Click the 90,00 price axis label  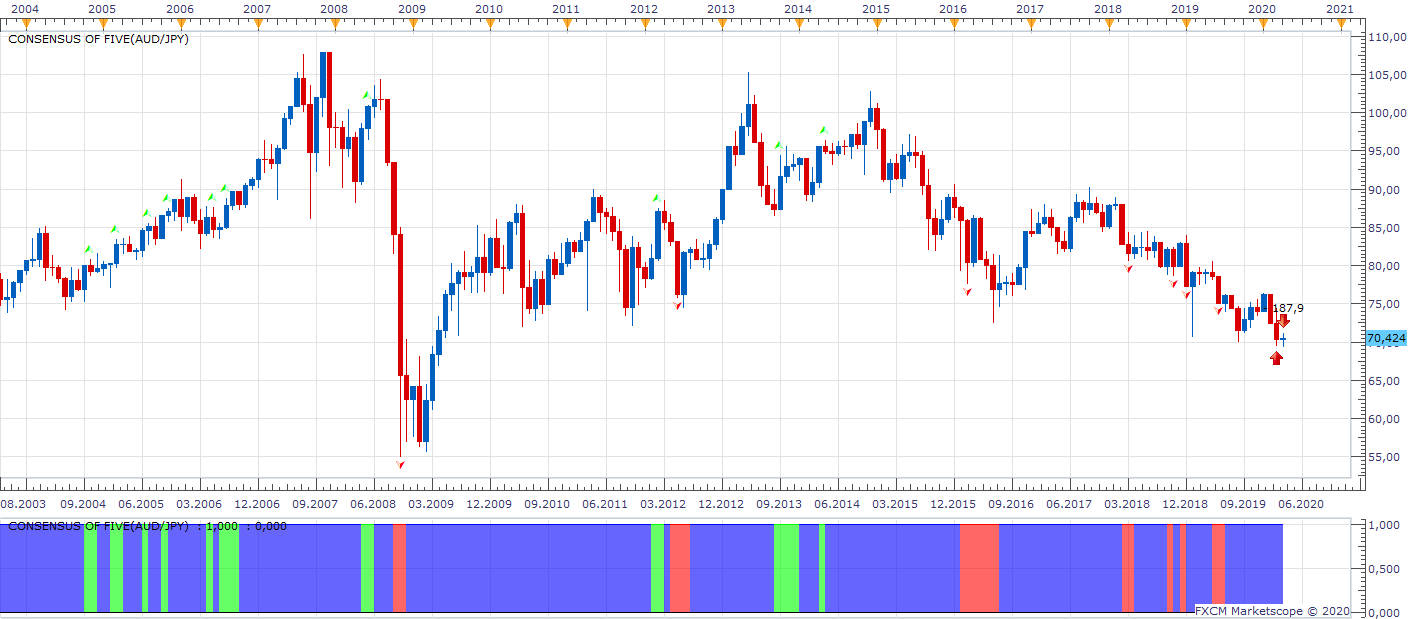coord(1385,190)
